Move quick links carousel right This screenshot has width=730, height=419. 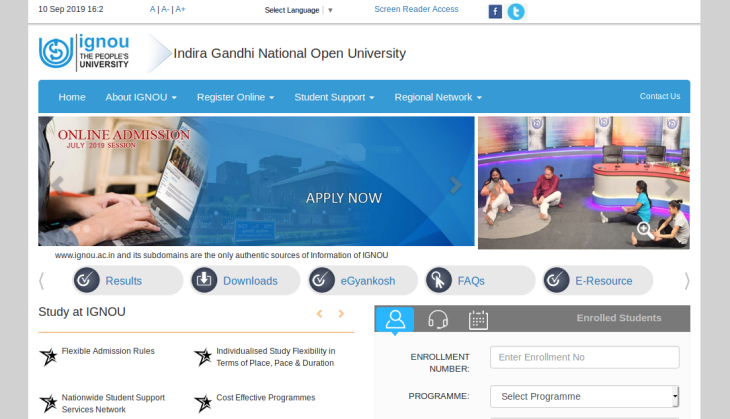point(687,281)
